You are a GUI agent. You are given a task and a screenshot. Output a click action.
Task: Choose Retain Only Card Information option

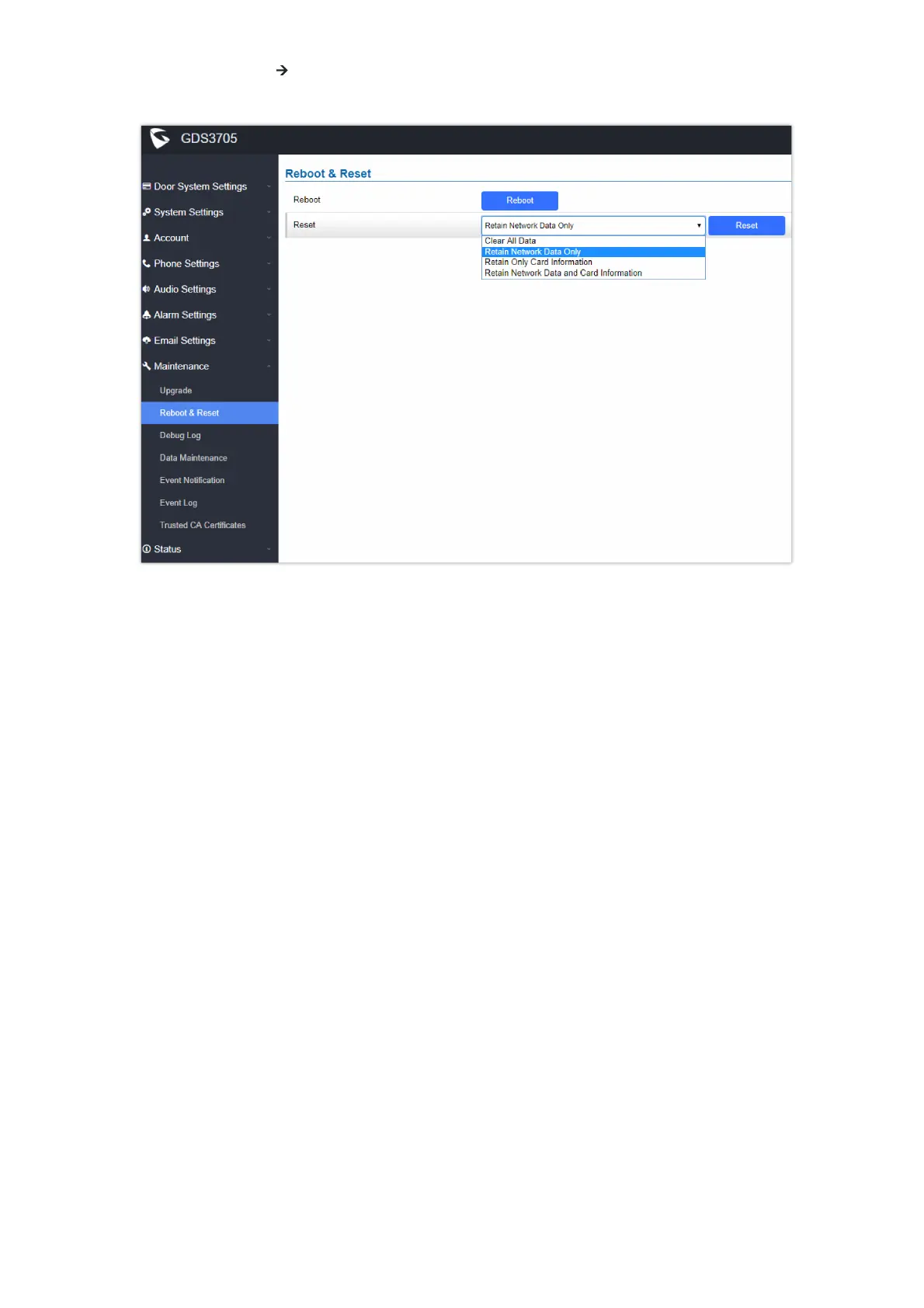[x=593, y=263]
